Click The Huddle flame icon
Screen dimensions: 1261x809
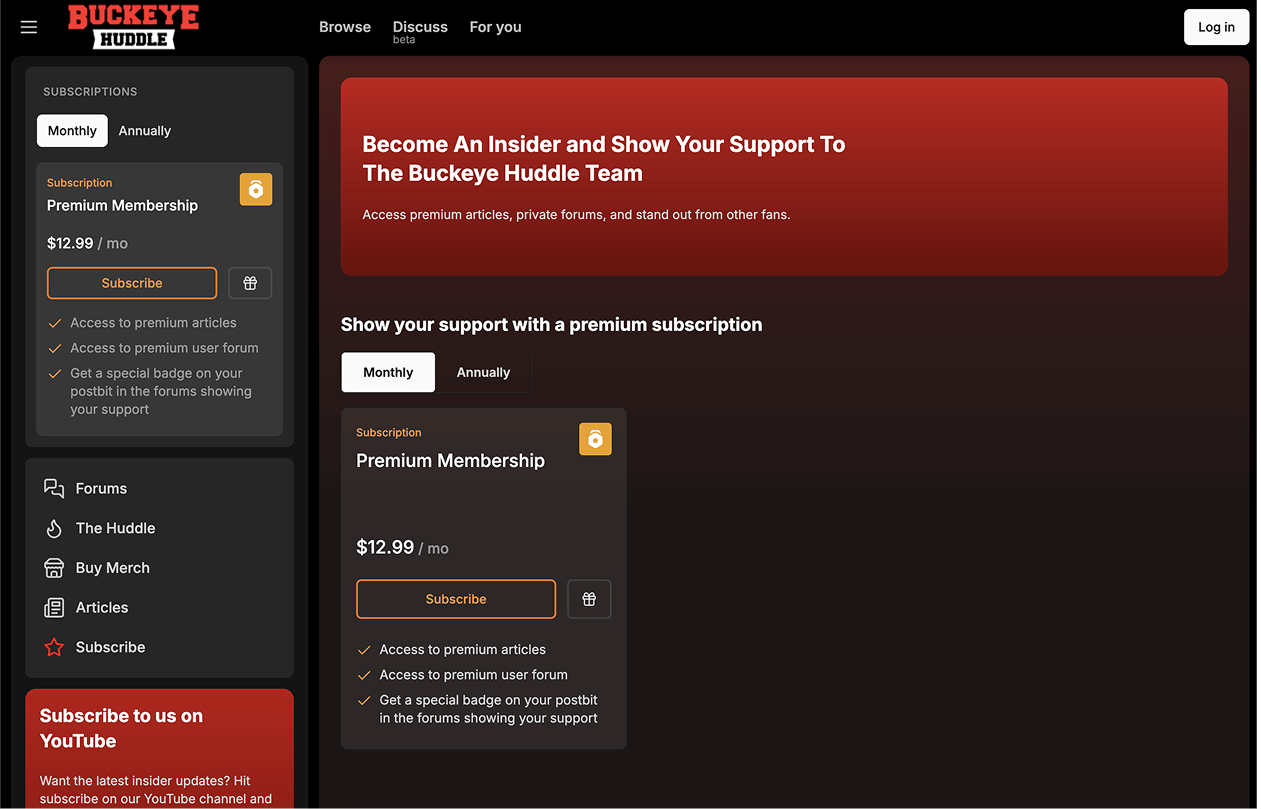pyautogui.click(x=54, y=528)
